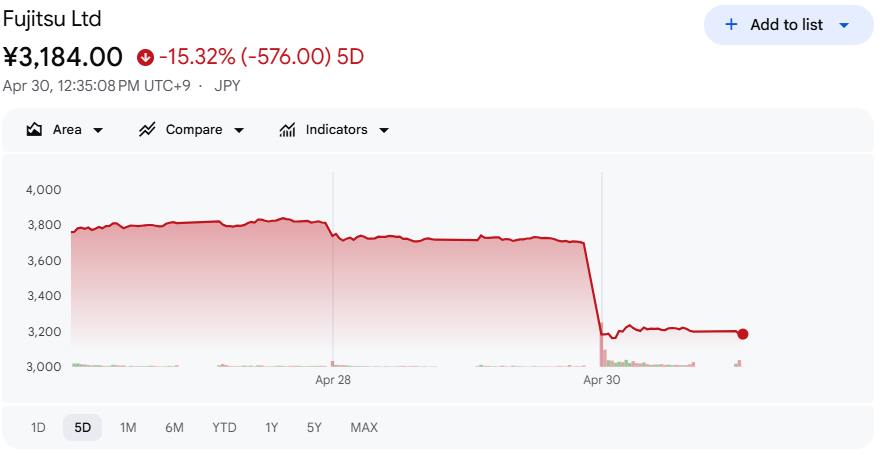Click the Indicators chart icon
882x462 pixels.
(x=288, y=130)
